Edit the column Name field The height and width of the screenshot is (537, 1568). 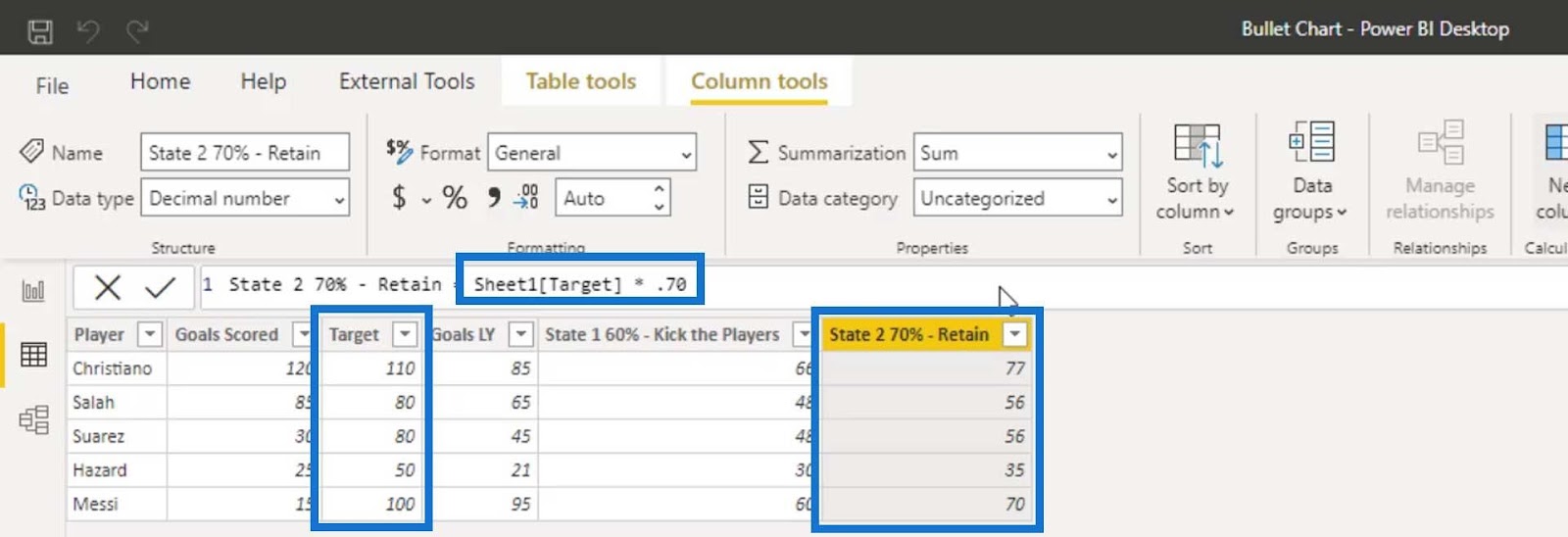[245, 153]
